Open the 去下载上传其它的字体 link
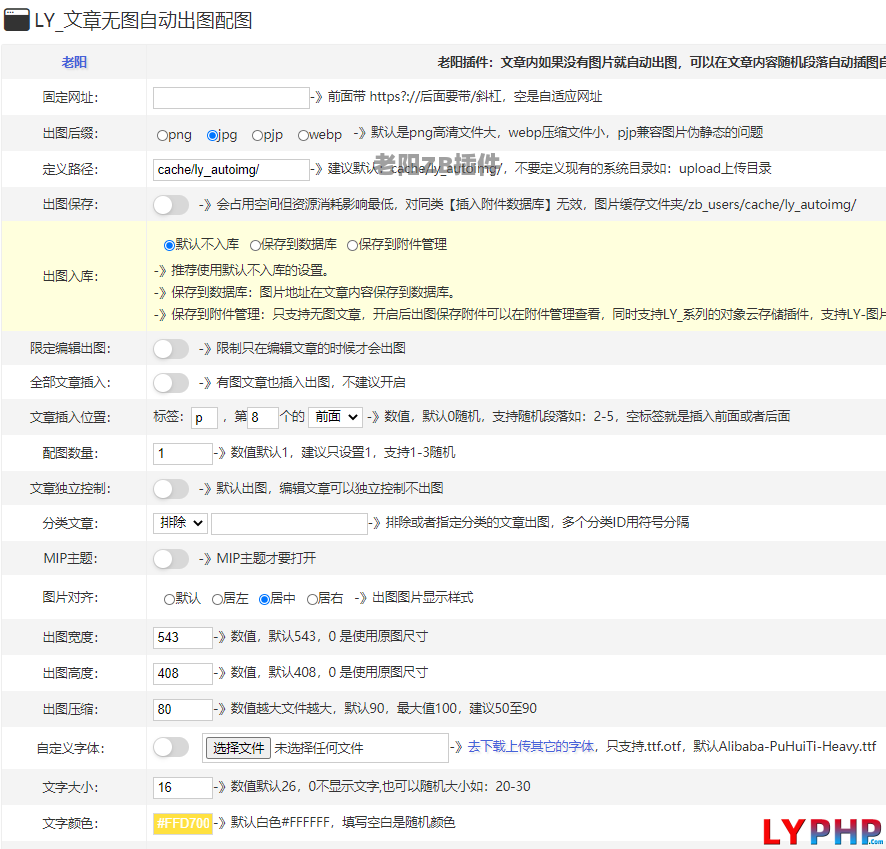The height and width of the screenshot is (849, 886). click(x=531, y=747)
